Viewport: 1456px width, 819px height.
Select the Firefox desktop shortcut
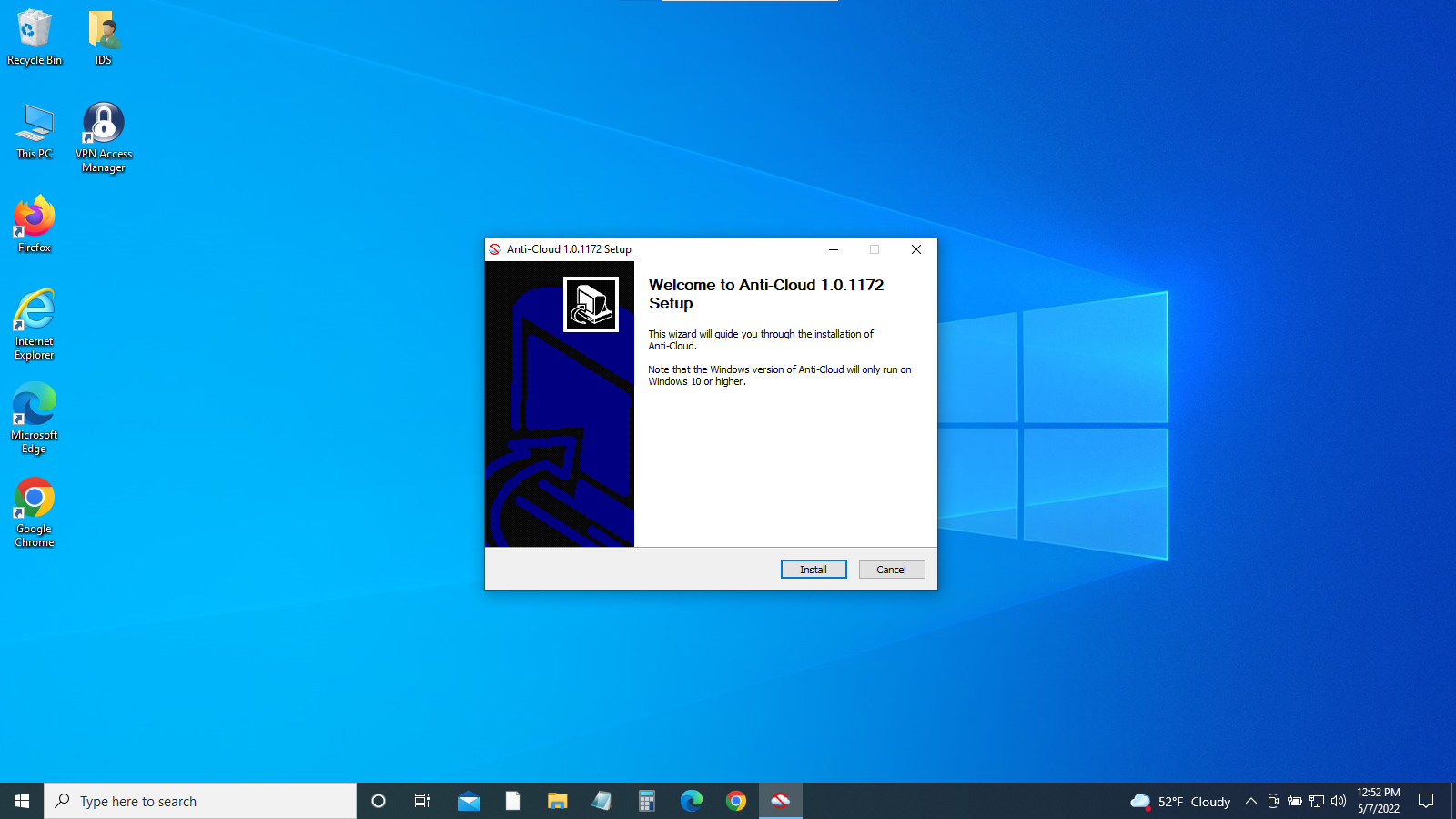(35, 224)
